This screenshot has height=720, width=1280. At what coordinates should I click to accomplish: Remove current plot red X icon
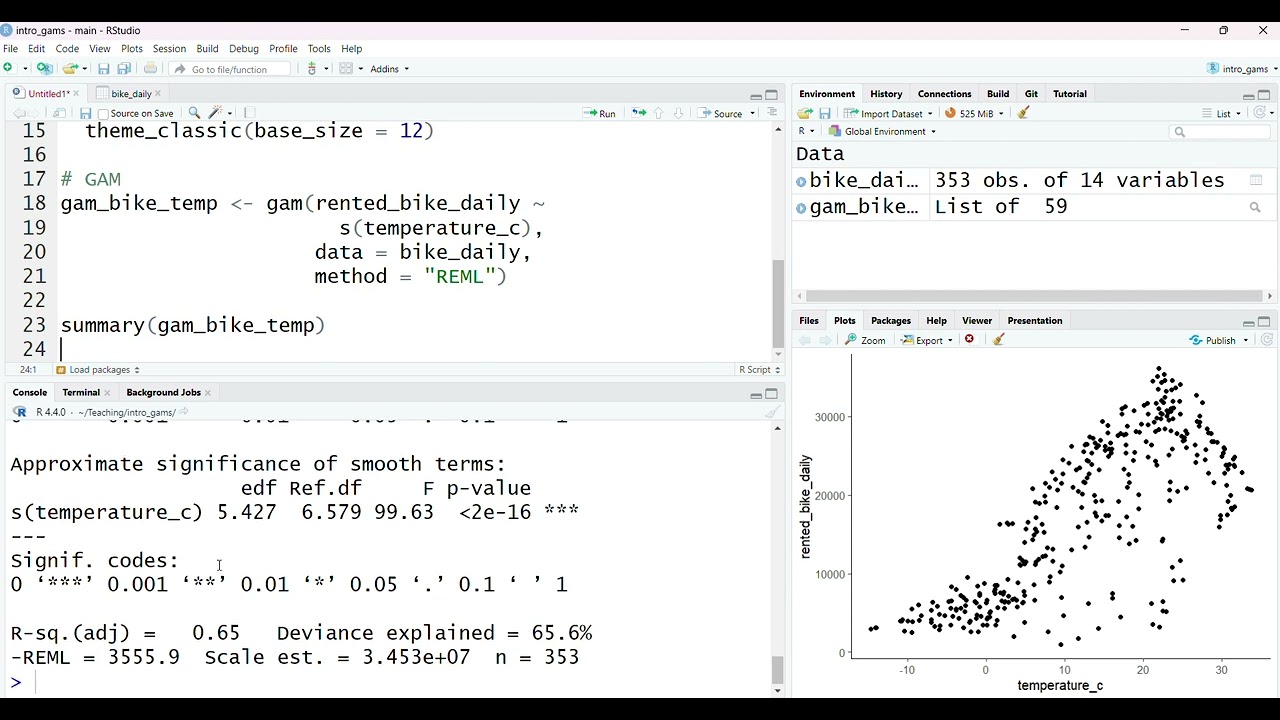click(969, 340)
